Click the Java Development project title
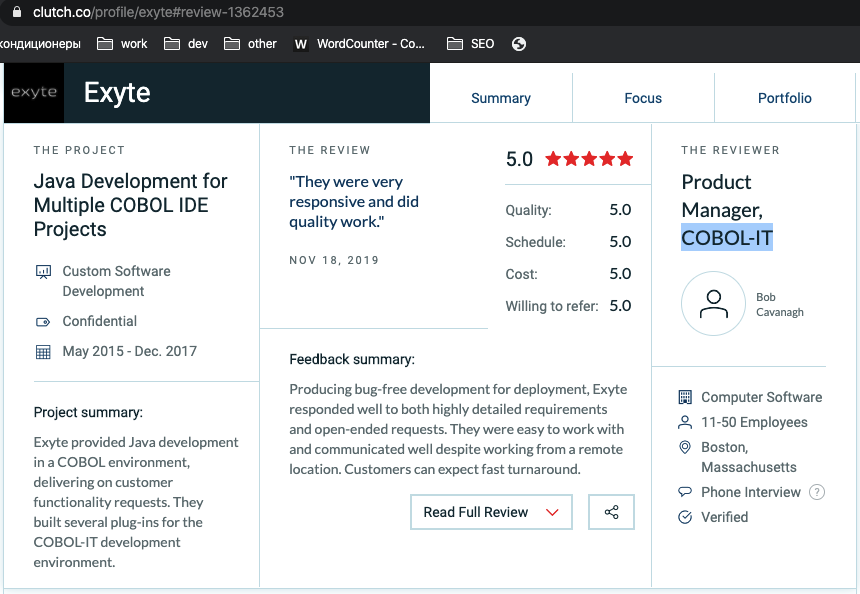Image resolution: width=860 pixels, height=594 pixels. click(x=131, y=205)
